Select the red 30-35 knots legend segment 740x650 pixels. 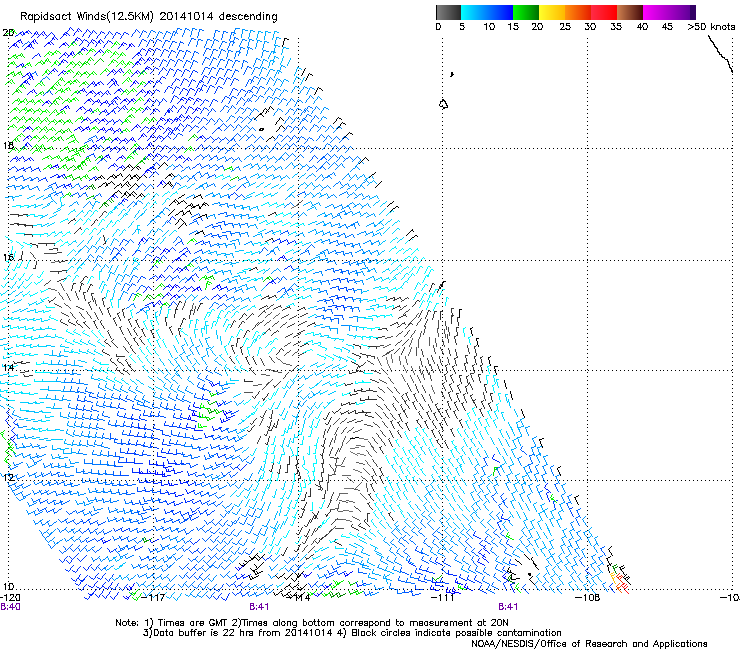click(604, 12)
